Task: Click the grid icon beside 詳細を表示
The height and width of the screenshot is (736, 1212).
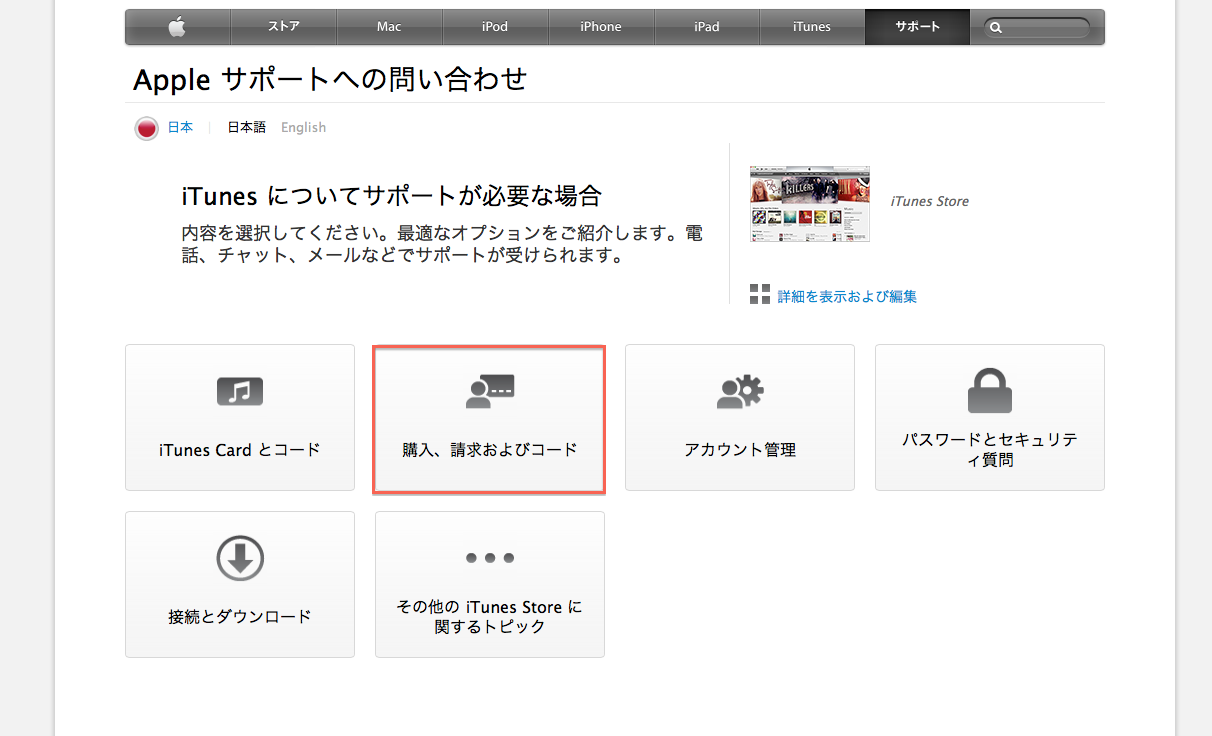Action: [x=760, y=294]
